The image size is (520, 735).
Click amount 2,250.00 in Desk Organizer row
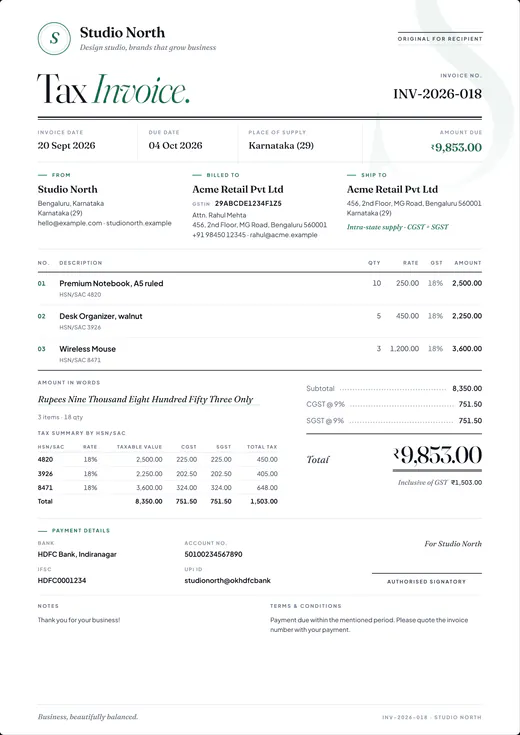tap(467, 316)
